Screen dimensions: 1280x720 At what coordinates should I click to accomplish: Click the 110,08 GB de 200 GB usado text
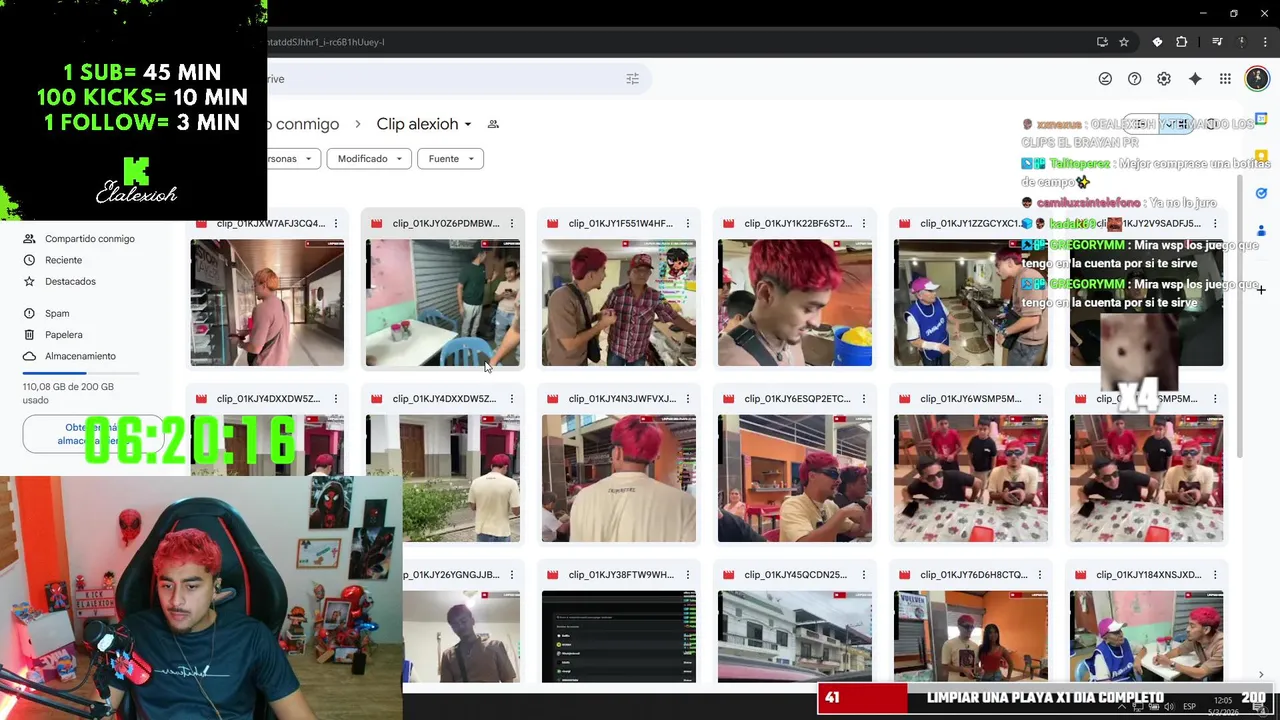click(x=68, y=393)
